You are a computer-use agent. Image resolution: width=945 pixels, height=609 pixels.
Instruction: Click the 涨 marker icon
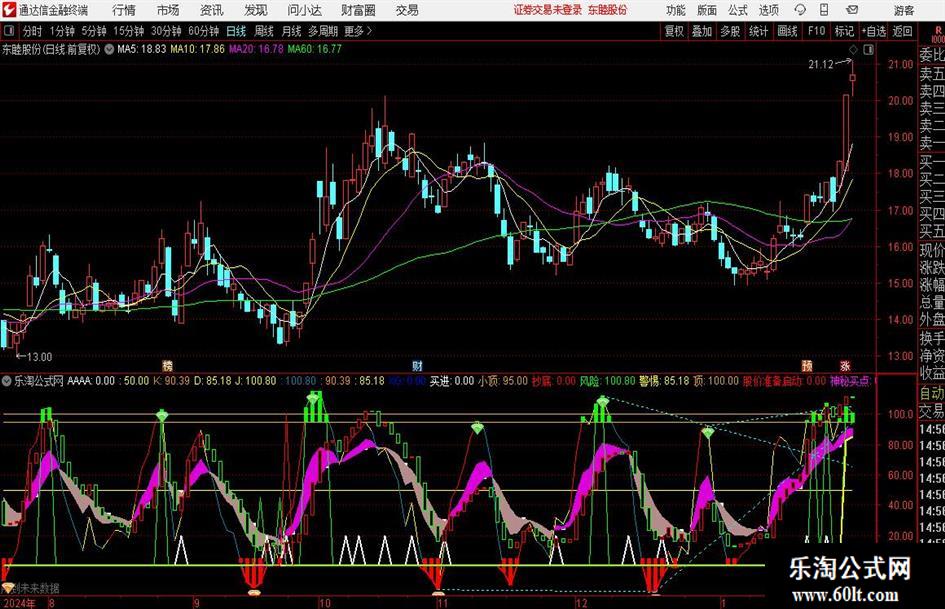pyautogui.click(x=845, y=365)
